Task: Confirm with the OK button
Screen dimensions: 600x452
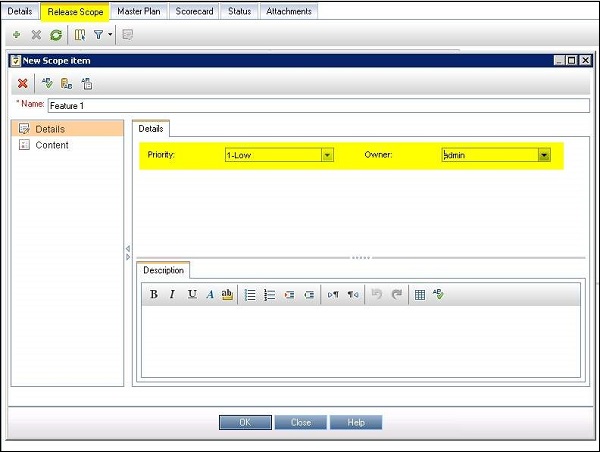Action: 245,423
